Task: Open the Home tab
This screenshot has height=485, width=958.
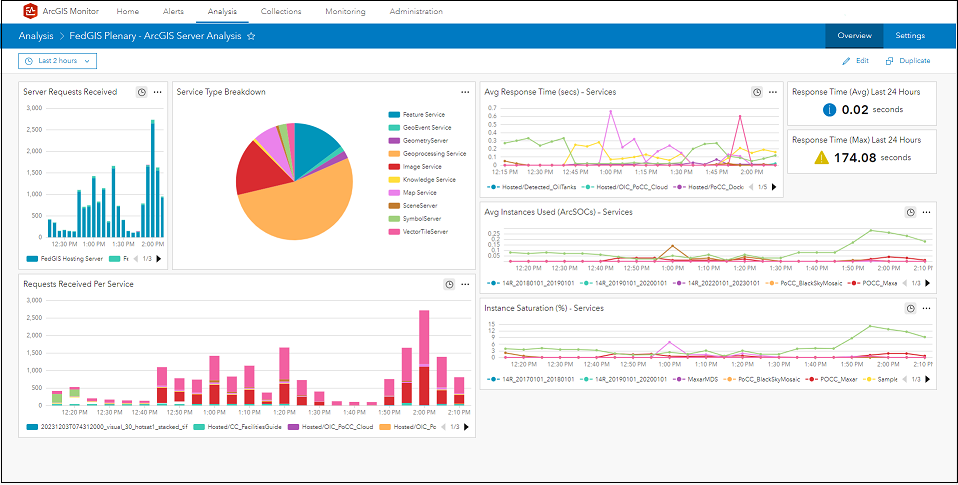Action: 127,12
